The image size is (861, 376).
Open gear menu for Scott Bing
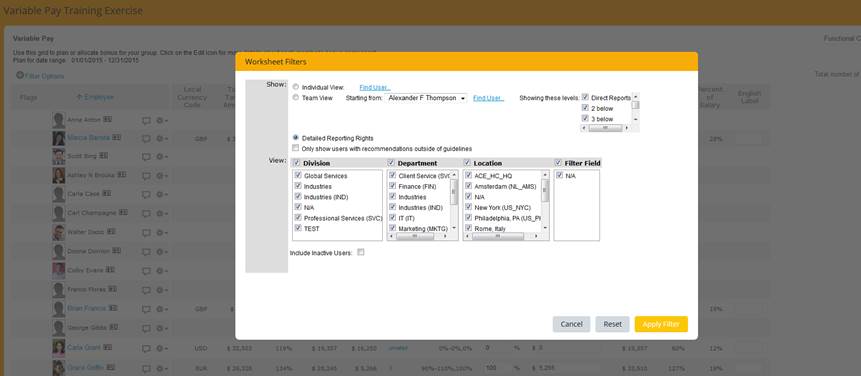click(x=161, y=157)
